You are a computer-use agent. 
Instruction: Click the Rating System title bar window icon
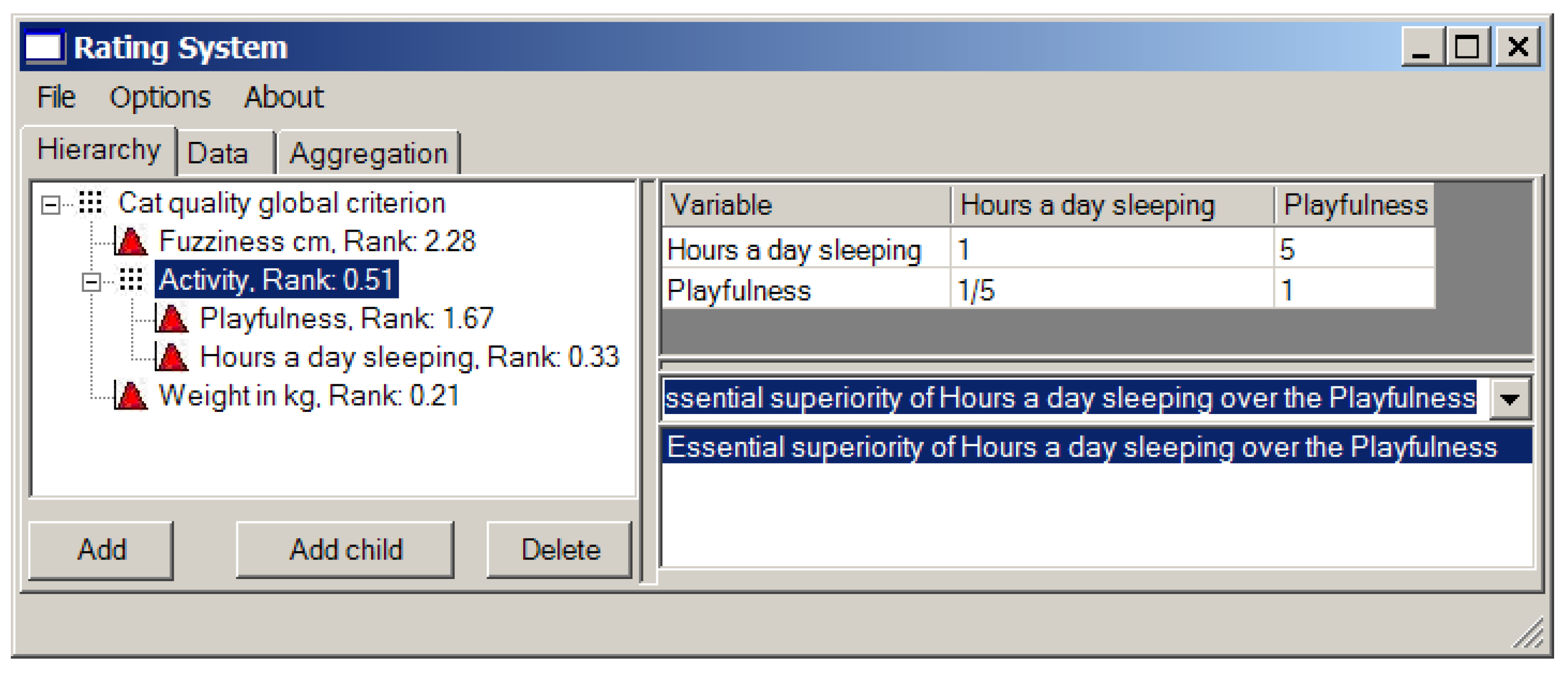43,47
